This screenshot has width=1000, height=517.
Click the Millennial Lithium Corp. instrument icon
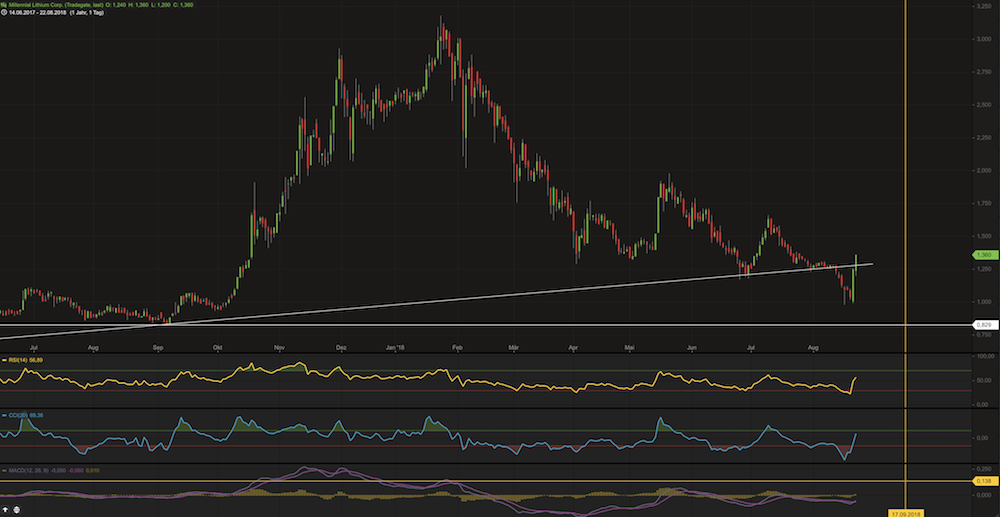point(4,5)
